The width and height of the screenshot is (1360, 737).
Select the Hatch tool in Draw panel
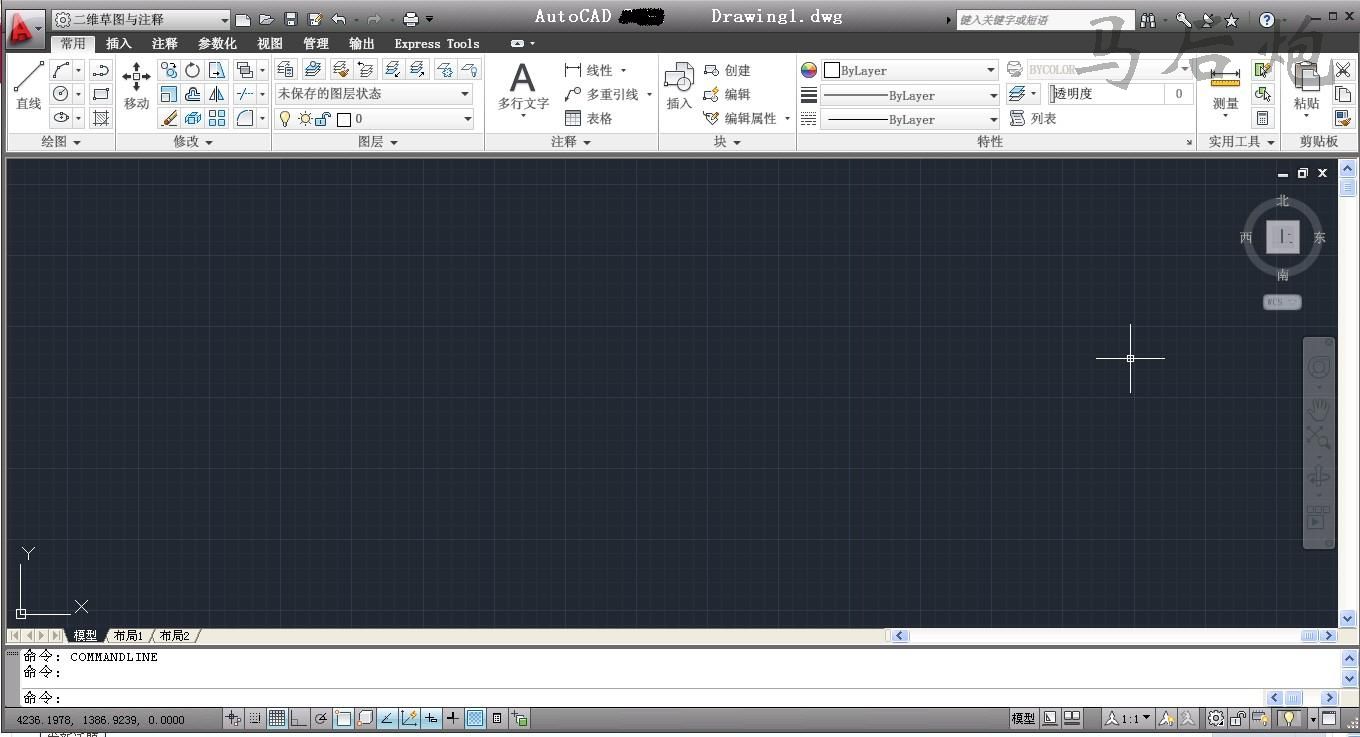(100, 118)
